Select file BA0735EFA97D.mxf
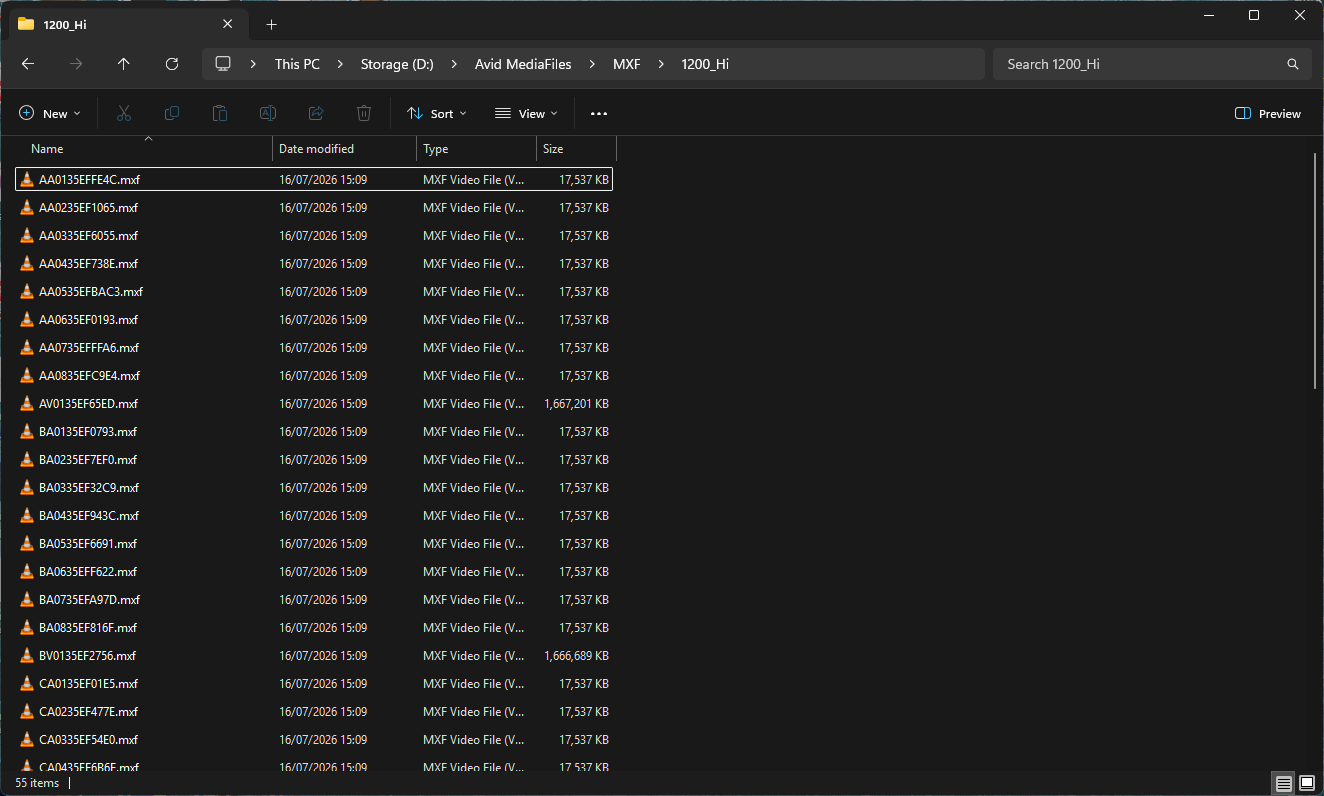The width and height of the screenshot is (1324, 796). 314,600
